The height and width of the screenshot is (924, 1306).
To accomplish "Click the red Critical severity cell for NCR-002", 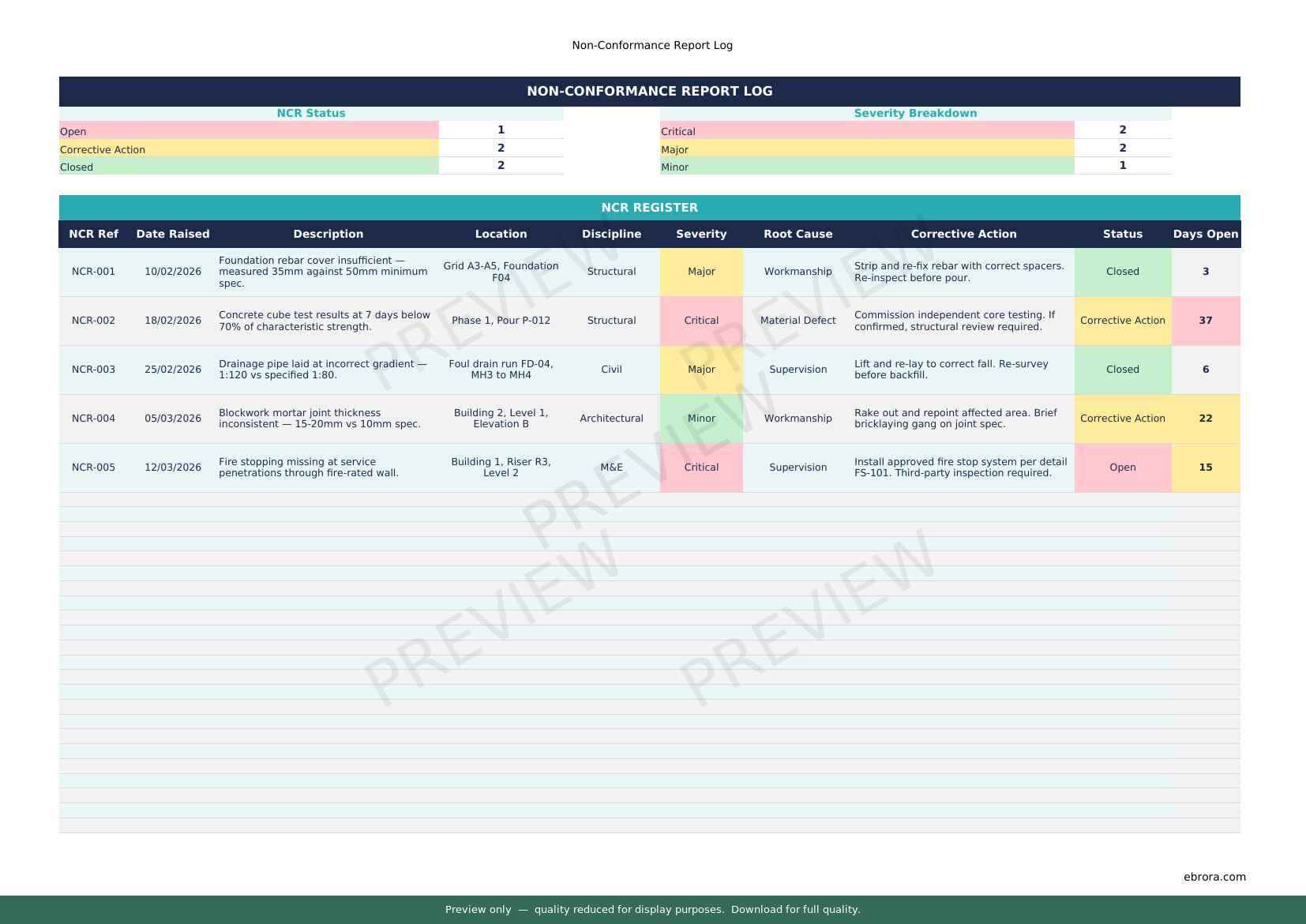I will (x=700, y=321).
